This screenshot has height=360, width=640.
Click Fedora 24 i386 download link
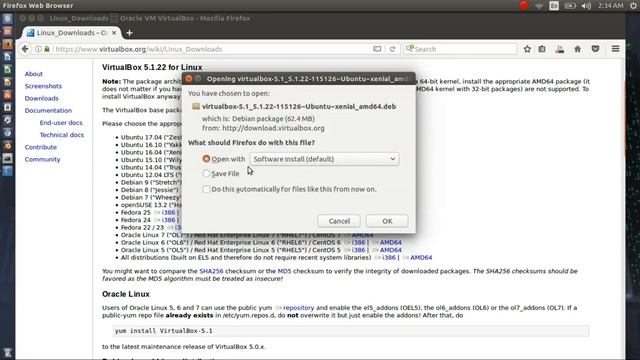(x=168, y=220)
